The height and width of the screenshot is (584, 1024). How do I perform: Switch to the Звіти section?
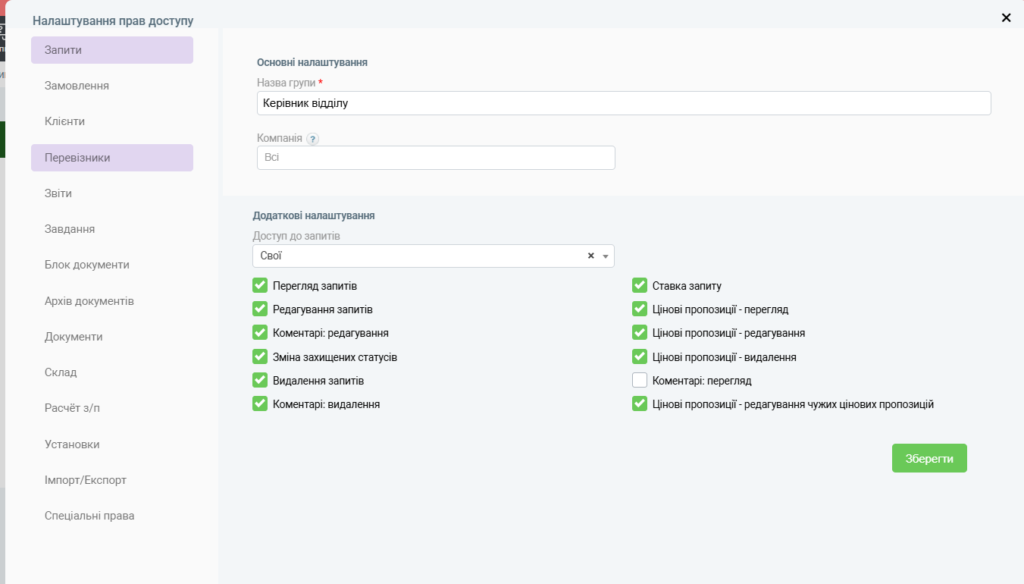click(x=112, y=193)
